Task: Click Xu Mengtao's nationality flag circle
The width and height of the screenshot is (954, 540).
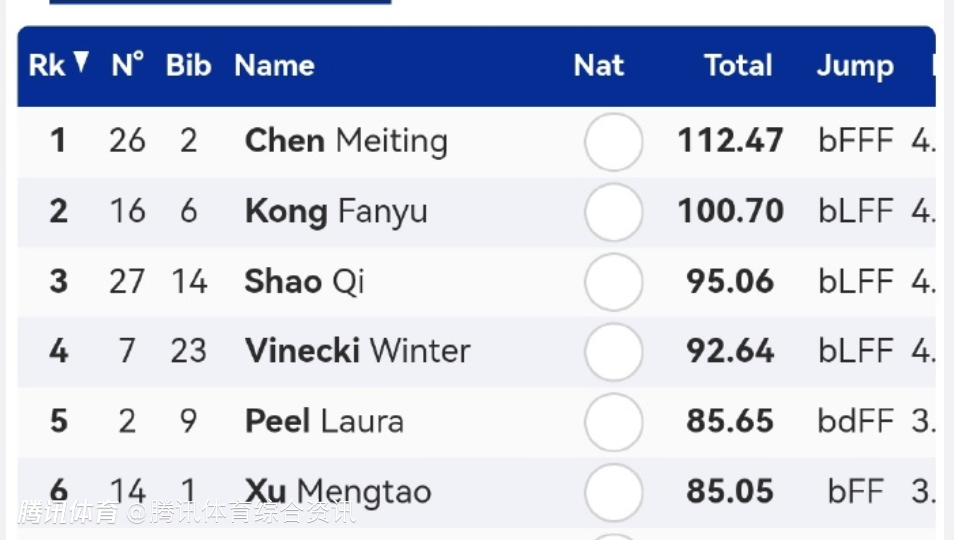Action: (x=613, y=492)
